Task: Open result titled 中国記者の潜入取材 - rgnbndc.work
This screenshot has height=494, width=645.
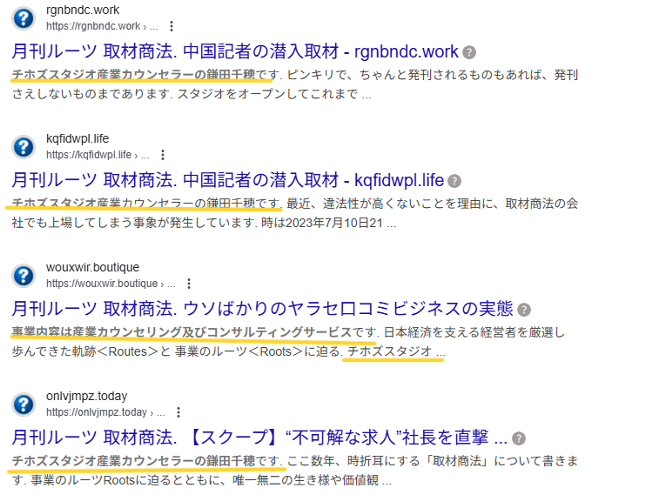Action: 235,51
